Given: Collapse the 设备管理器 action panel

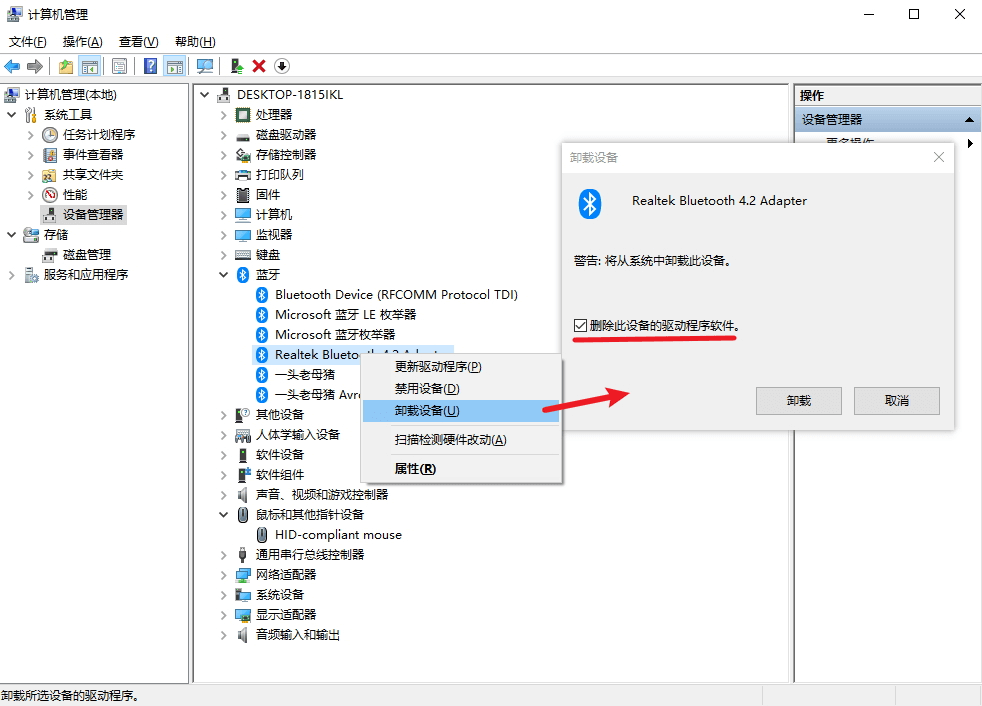Looking at the screenshot, I should [968, 118].
